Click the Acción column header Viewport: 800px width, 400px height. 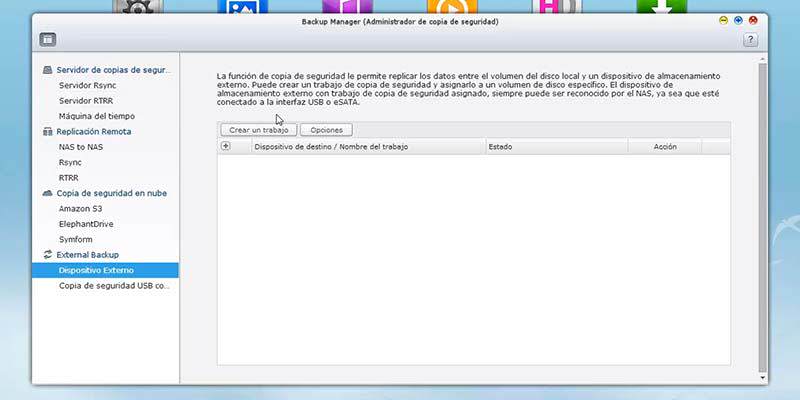click(x=665, y=146)
